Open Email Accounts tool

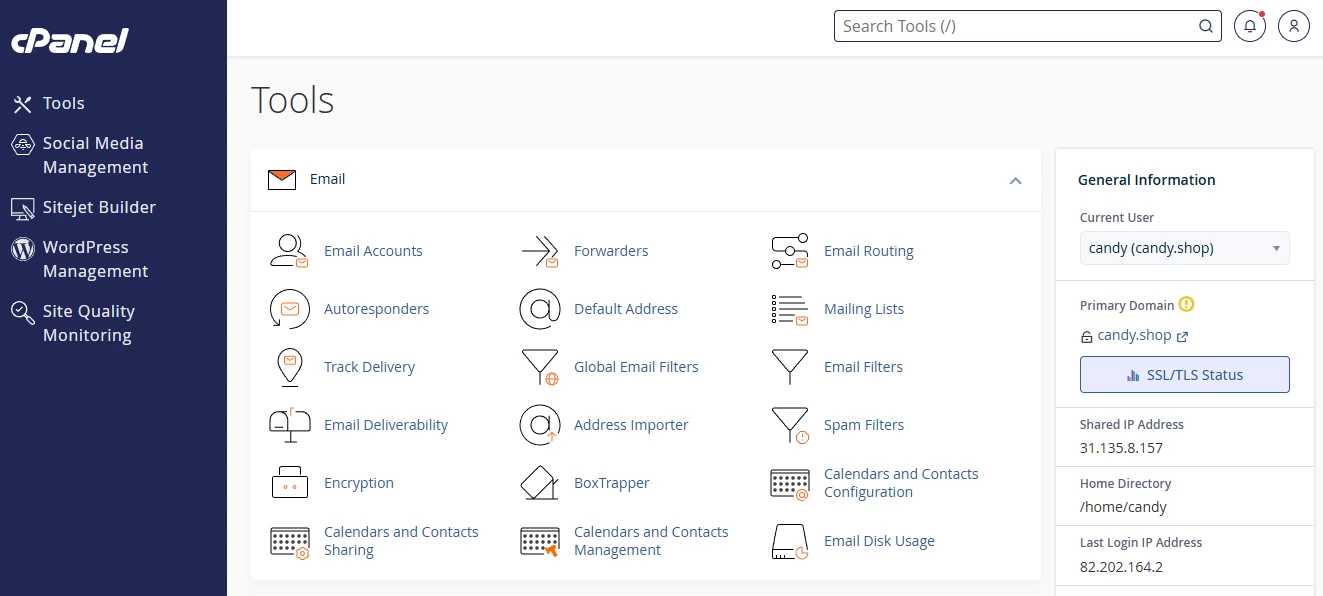tap(373, 251)
